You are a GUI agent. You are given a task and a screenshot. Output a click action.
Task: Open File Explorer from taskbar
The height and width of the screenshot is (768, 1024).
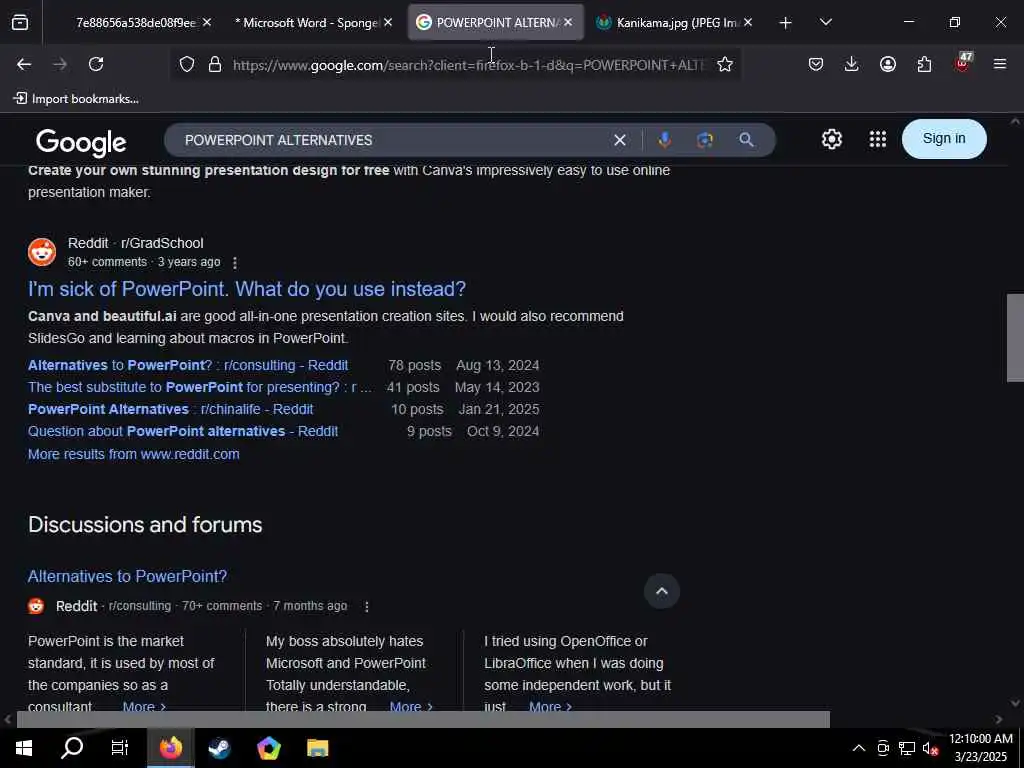(318, 748)
